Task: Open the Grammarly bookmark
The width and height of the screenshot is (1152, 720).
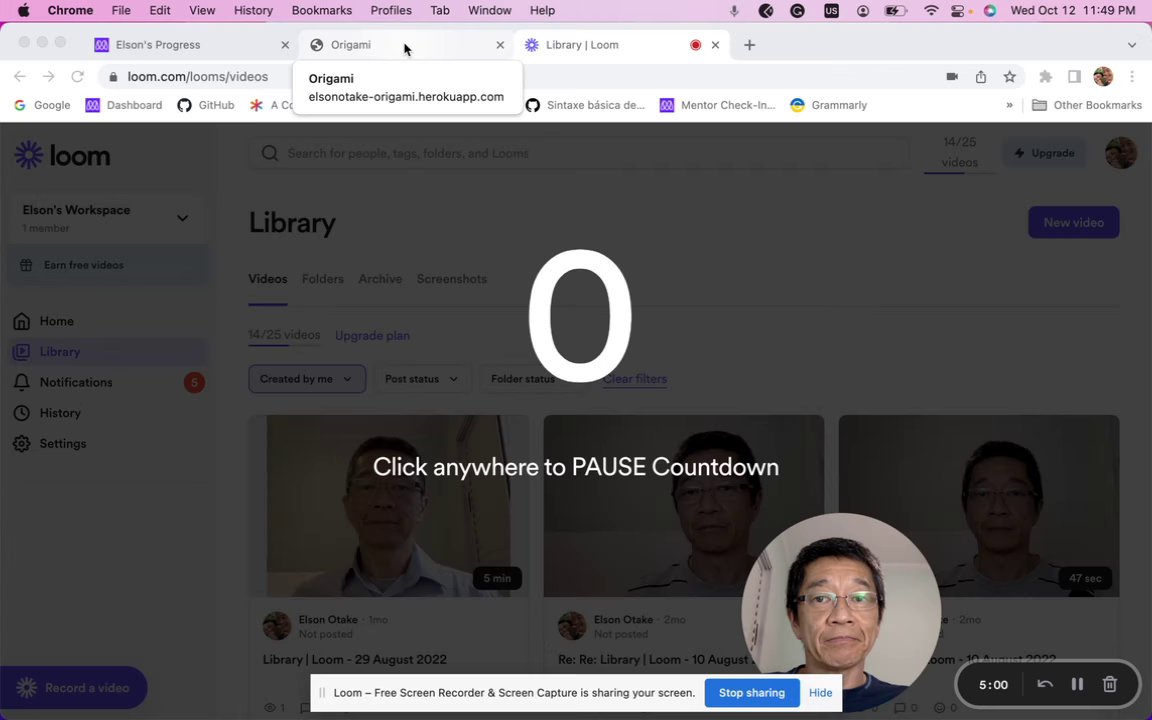Action: pyautogui.click(x=829, y=105)
